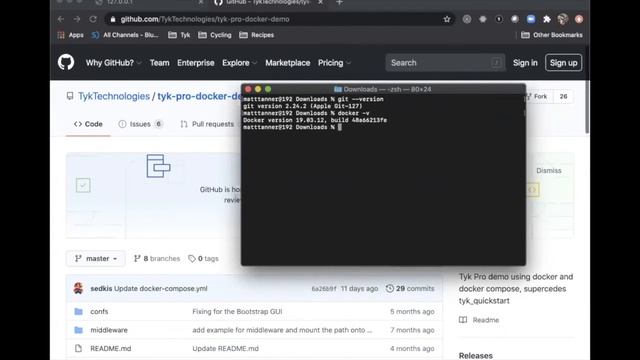The height and width of the screenshot is (360, 640).
Task: Open the tyk-pro-docker-demo repository link
Action: pos(199,96)
